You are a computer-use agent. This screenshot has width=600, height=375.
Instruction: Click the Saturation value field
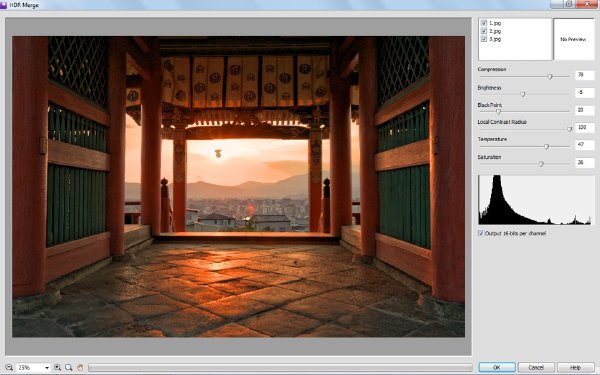click(585, 163)
